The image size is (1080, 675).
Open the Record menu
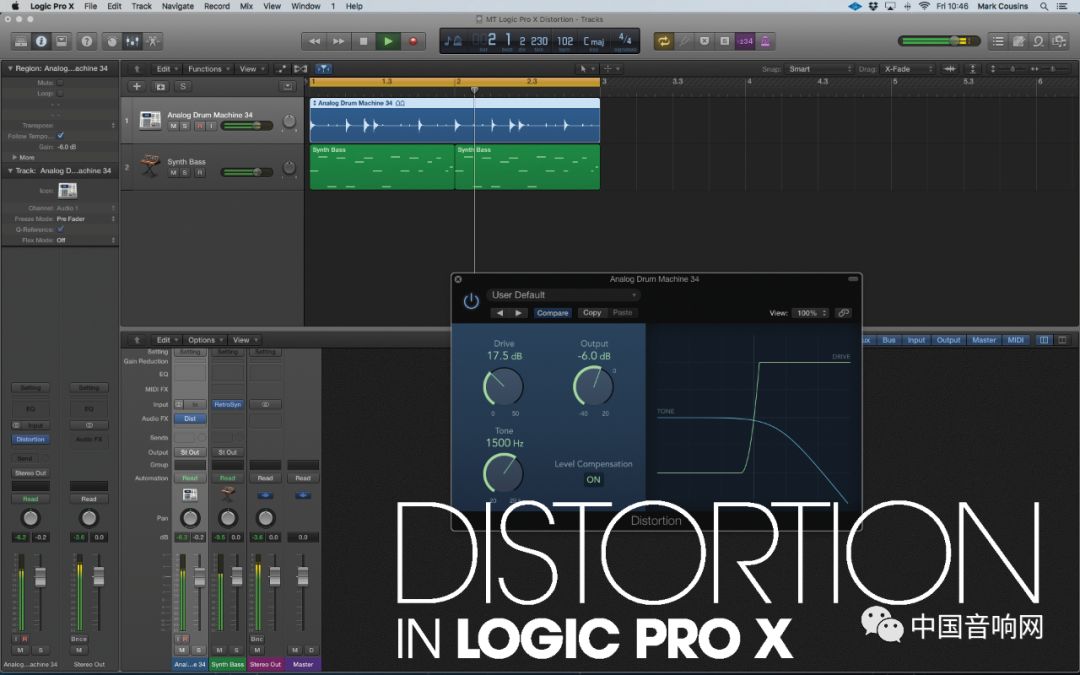click(x=217, y=6)
